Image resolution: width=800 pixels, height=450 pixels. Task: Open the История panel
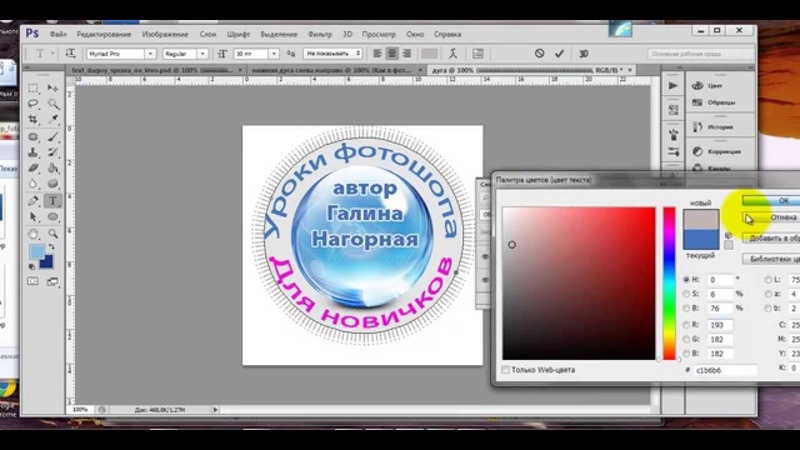click(x=719, y=127)
